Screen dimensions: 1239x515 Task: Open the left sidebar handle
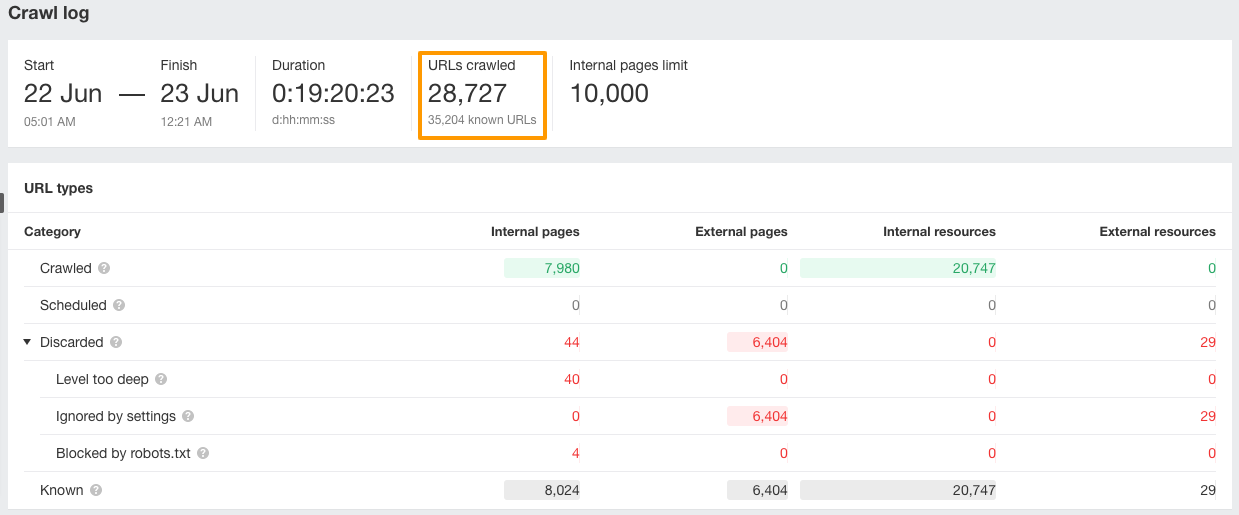pyautogui.click(x=2, y=203)
